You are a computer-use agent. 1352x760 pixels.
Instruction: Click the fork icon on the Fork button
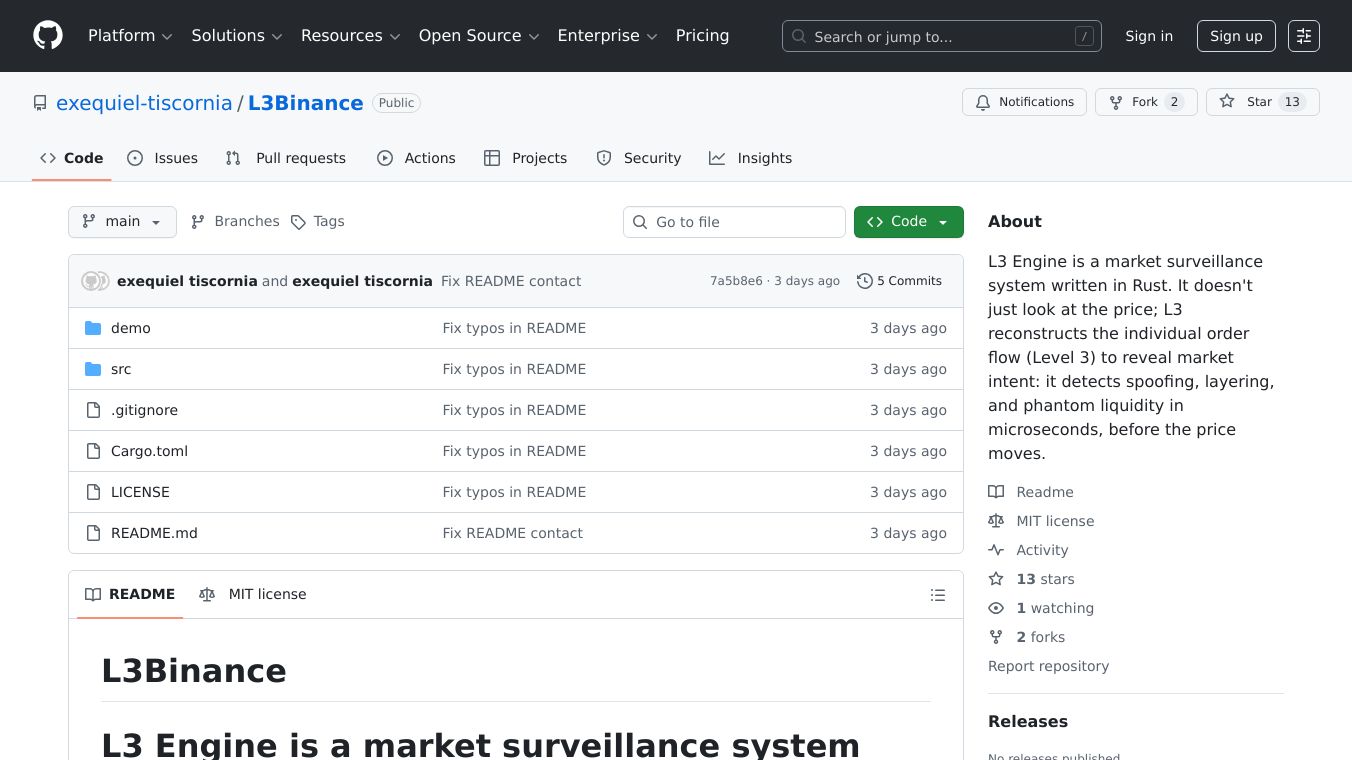click(x=1115, y=101)
